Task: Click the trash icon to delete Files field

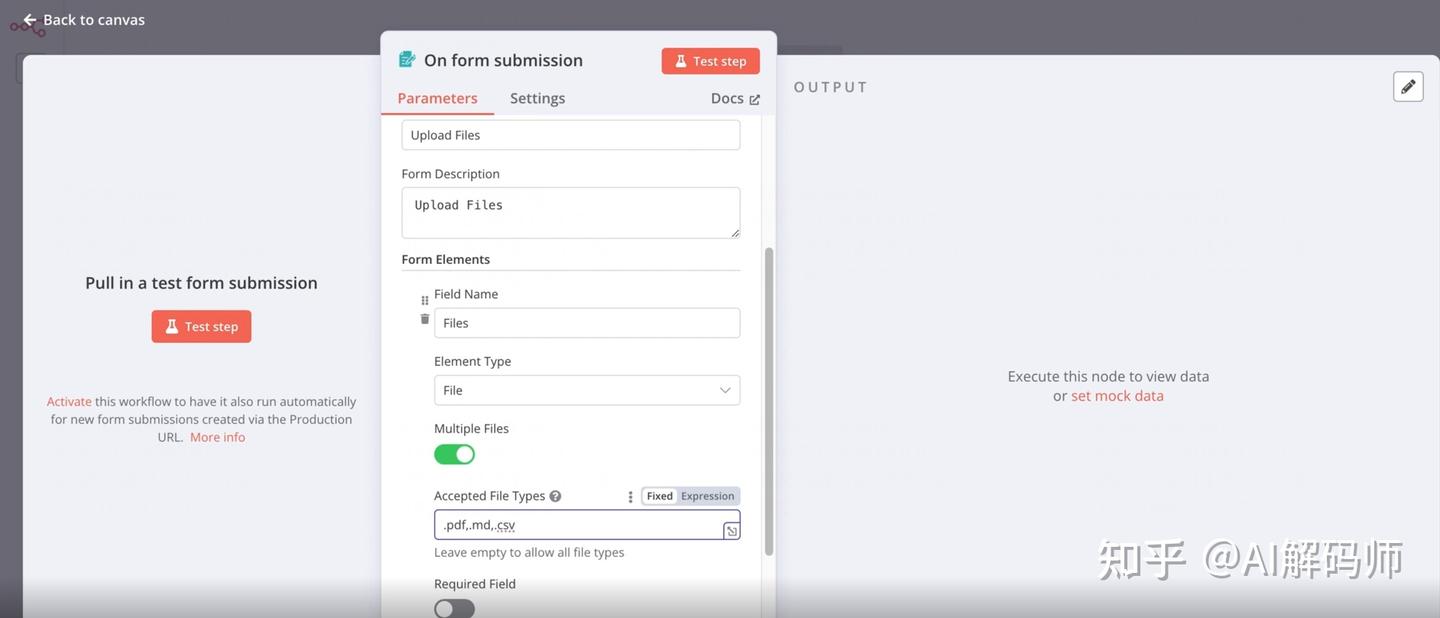Action: (425, 319)
